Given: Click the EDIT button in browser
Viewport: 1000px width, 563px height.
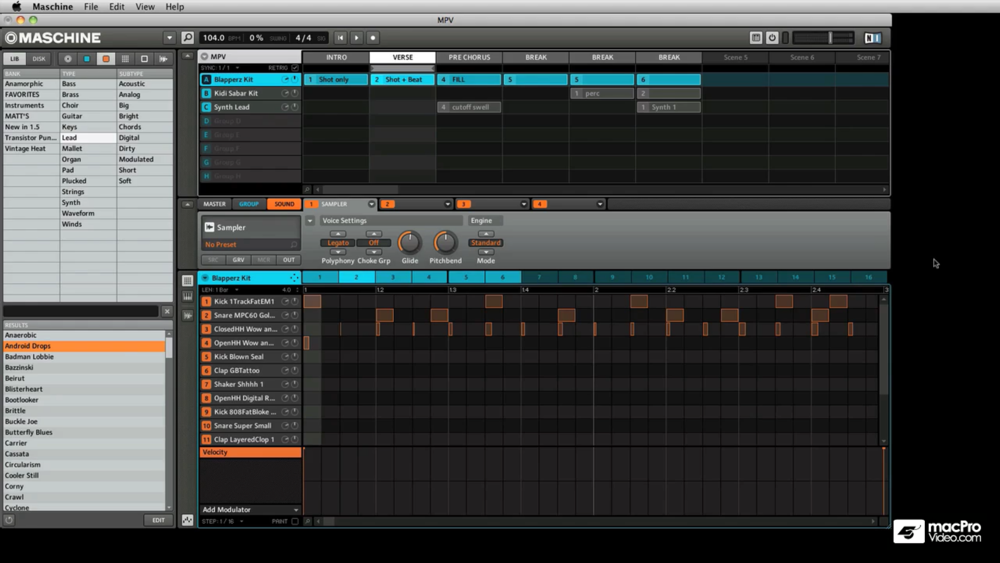Looking at the screenshot, I should pos(158,520).
